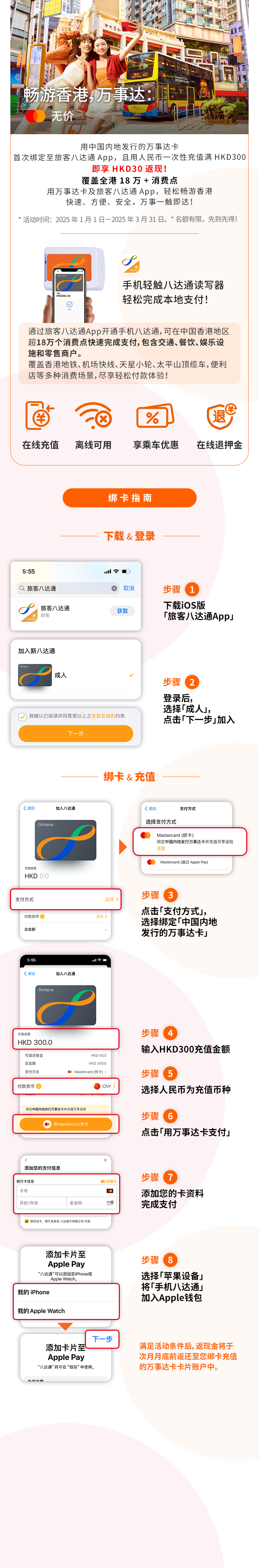Clear the search field with the X icon
The image size is (259, 1568).
tap(114, 588)
